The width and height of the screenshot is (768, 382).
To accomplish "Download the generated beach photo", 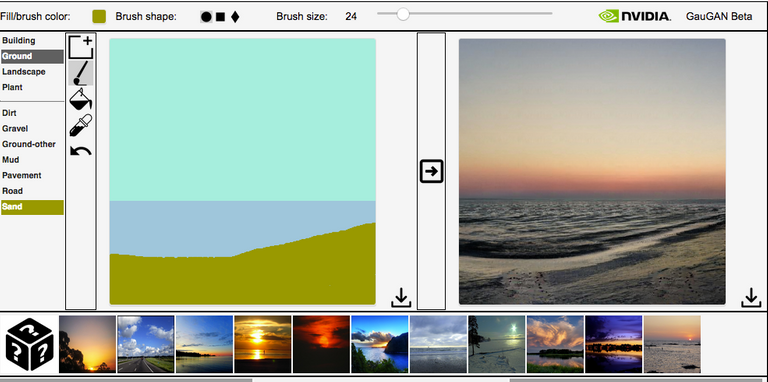I will (x=751, y=298).
